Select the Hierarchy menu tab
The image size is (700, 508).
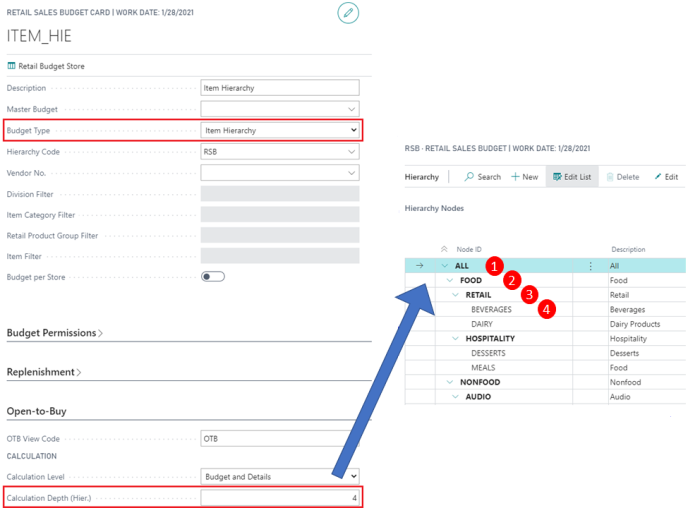click(422, 177)
